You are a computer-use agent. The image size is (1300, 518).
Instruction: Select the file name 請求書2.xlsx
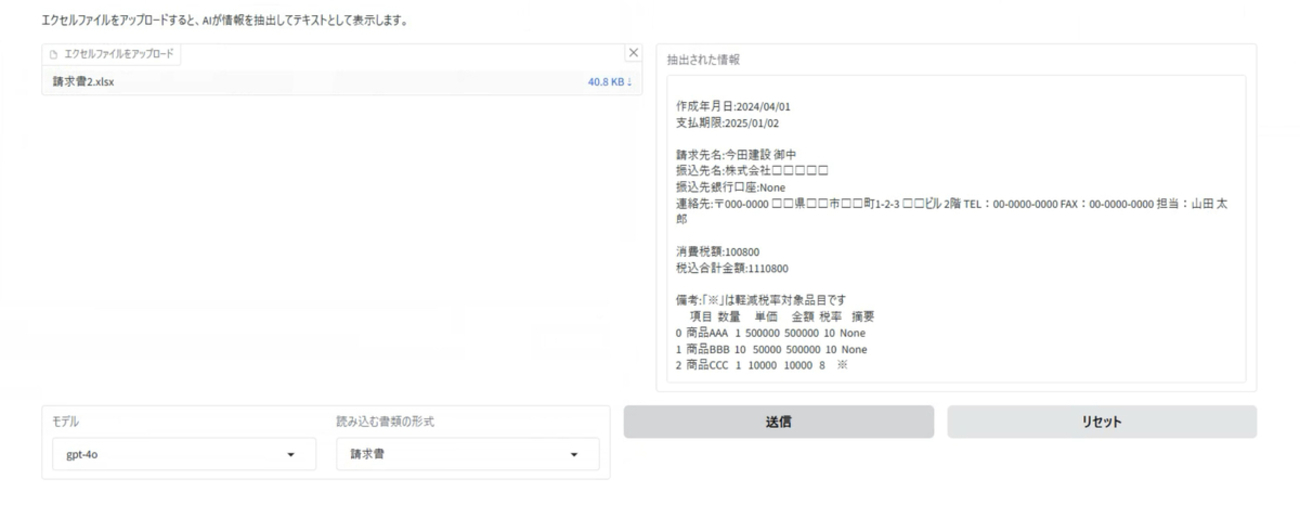(83, 82)
